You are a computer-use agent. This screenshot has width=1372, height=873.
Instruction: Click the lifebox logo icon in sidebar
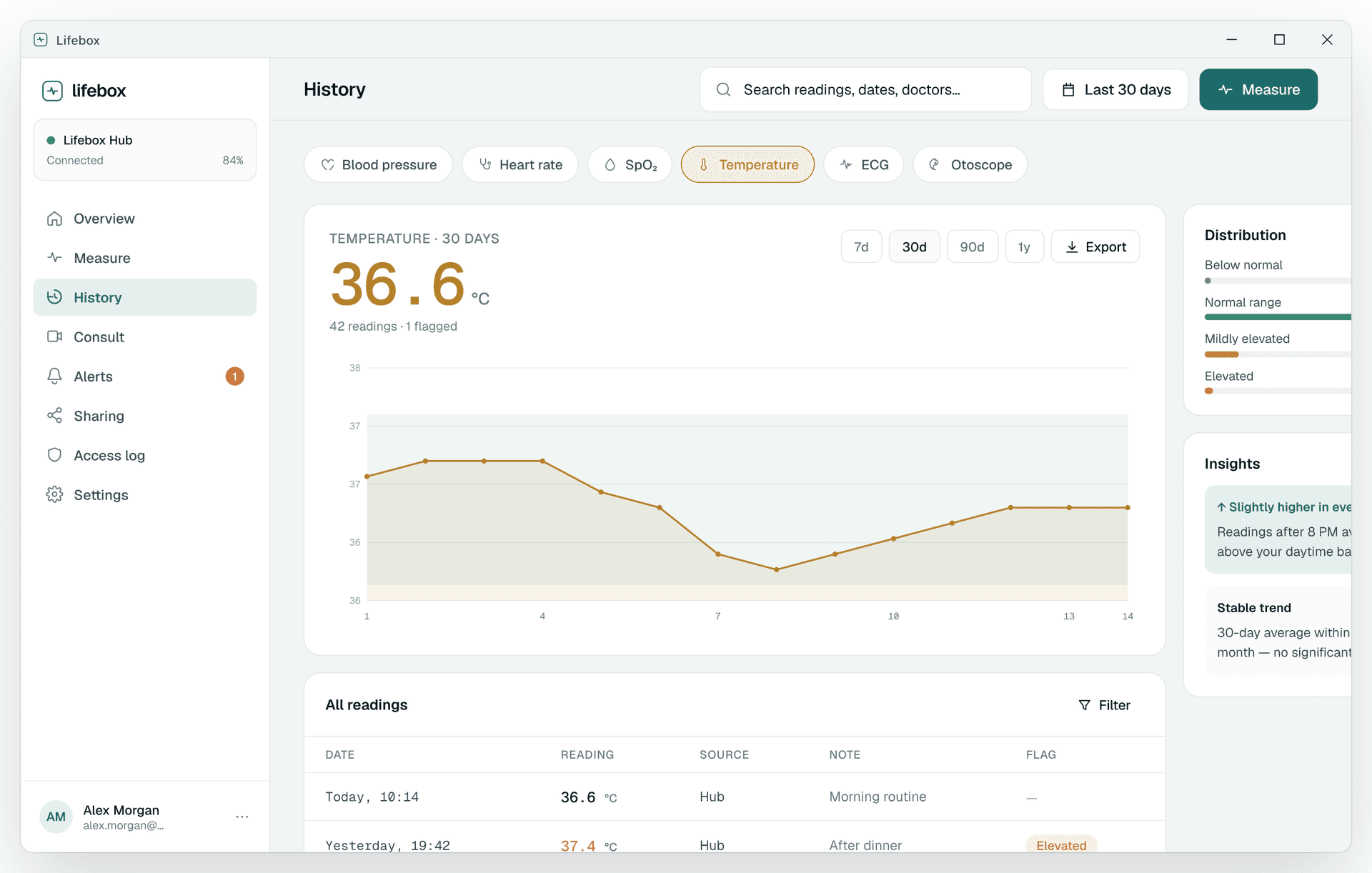[52, 91]
